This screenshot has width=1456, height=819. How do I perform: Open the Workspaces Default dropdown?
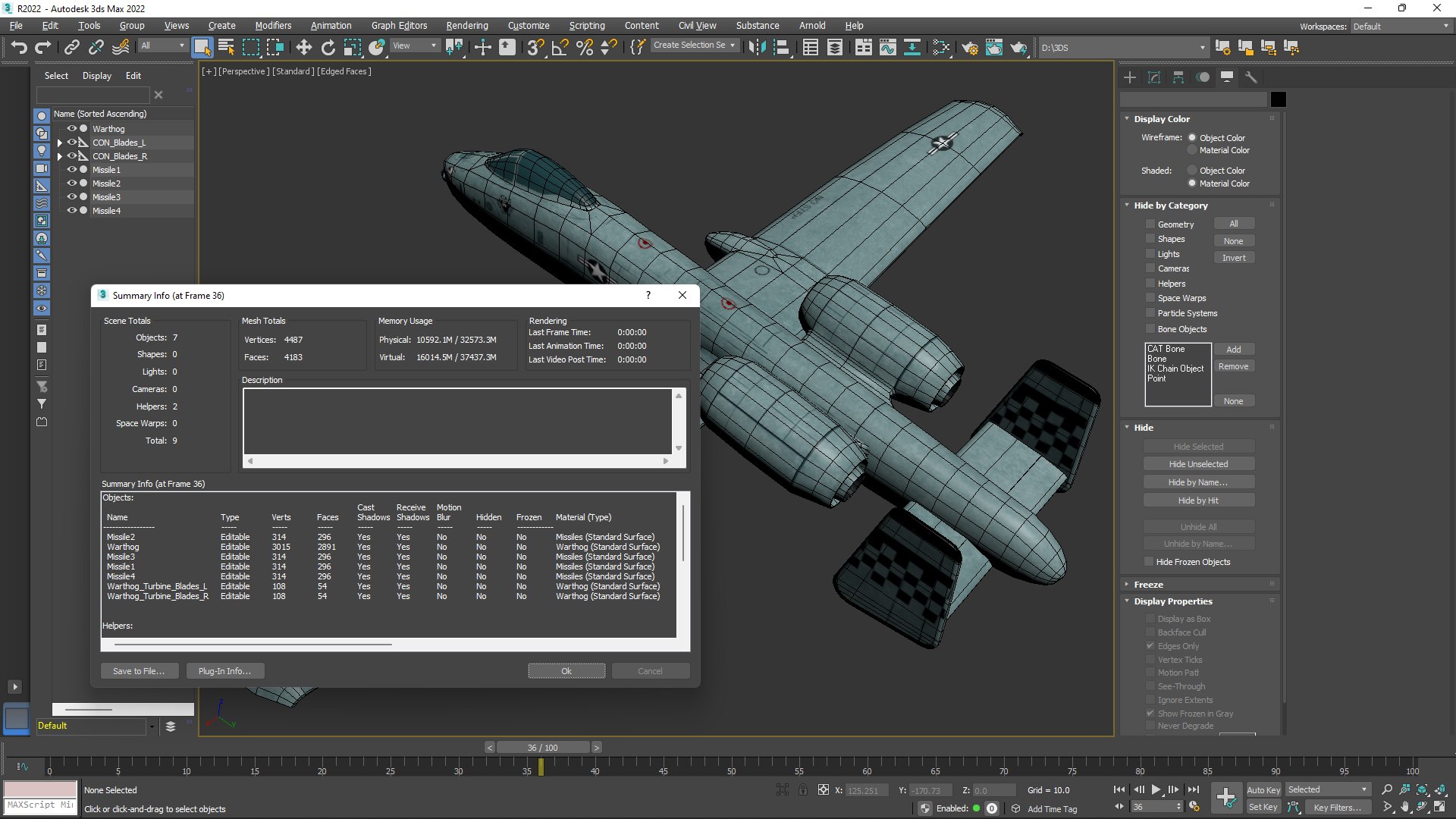click(x=1400, y=26)
